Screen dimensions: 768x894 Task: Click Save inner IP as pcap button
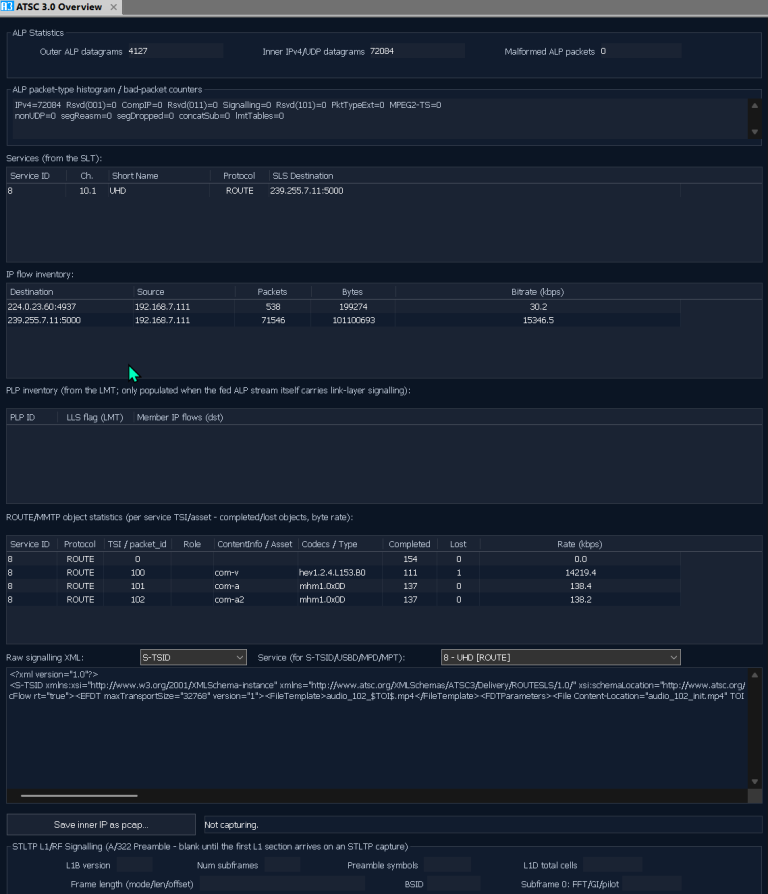click(x=101, y=824)
